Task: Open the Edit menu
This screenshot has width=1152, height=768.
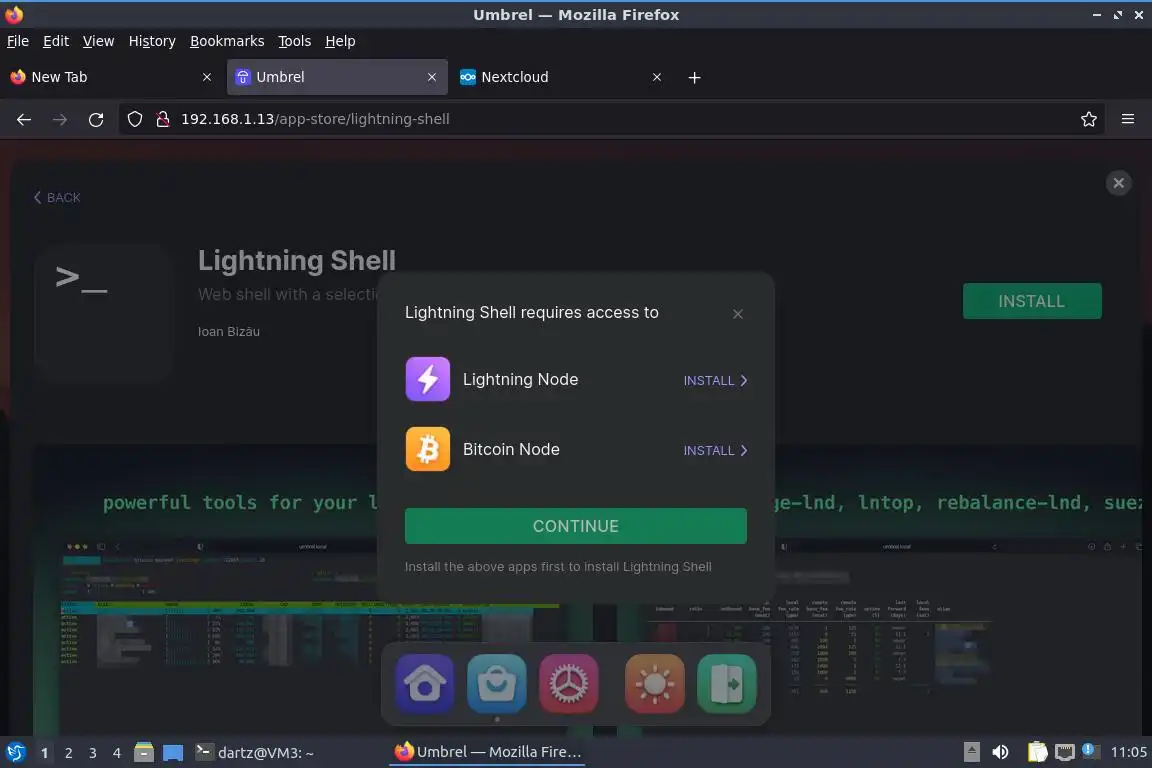Action: click(x=56, y=41)
